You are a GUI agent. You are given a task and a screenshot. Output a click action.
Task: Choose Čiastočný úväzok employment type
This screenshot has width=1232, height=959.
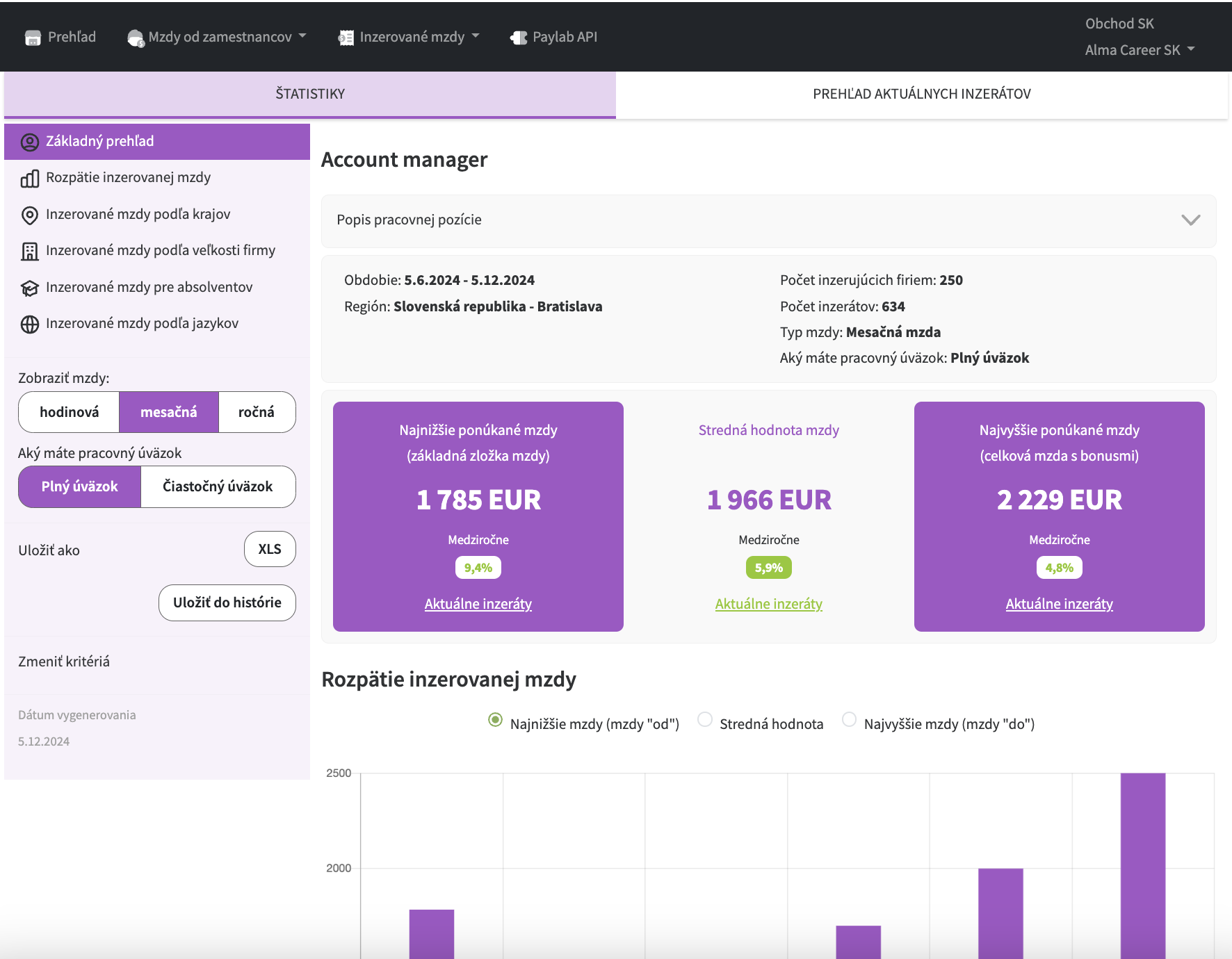click(x=218, y=486)
